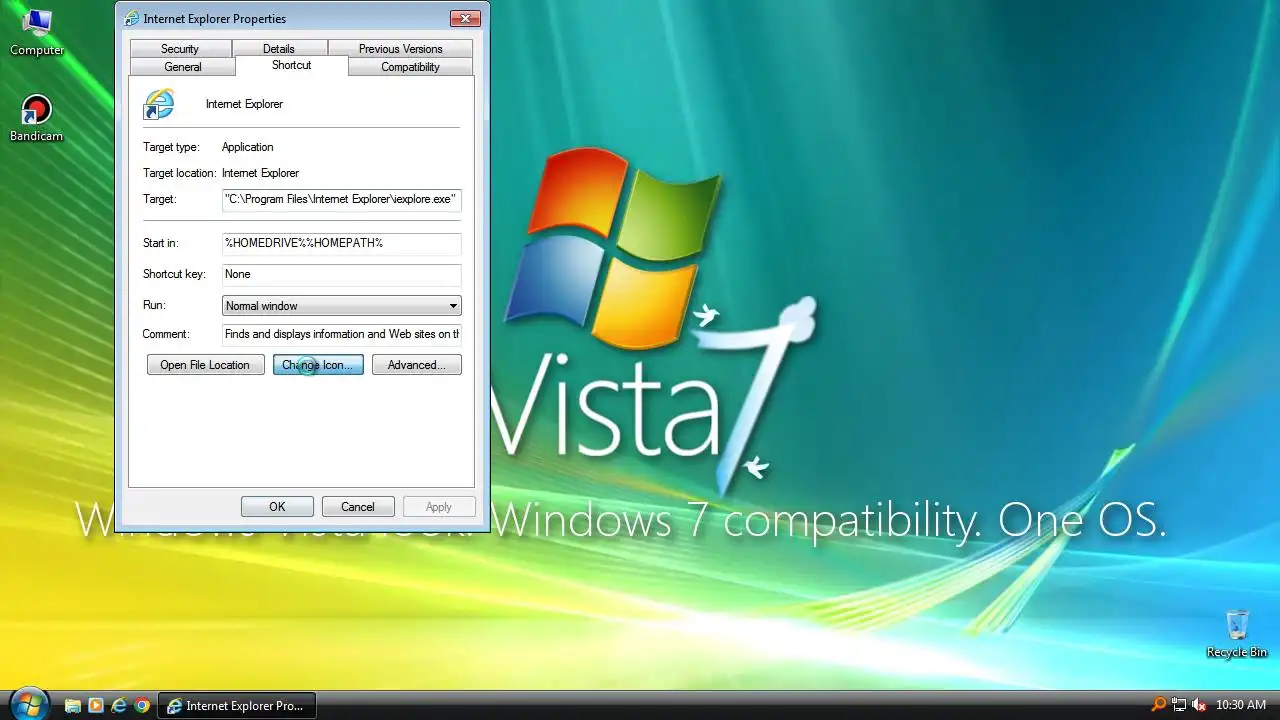Click the 'Target location:' label

(180, 173)
